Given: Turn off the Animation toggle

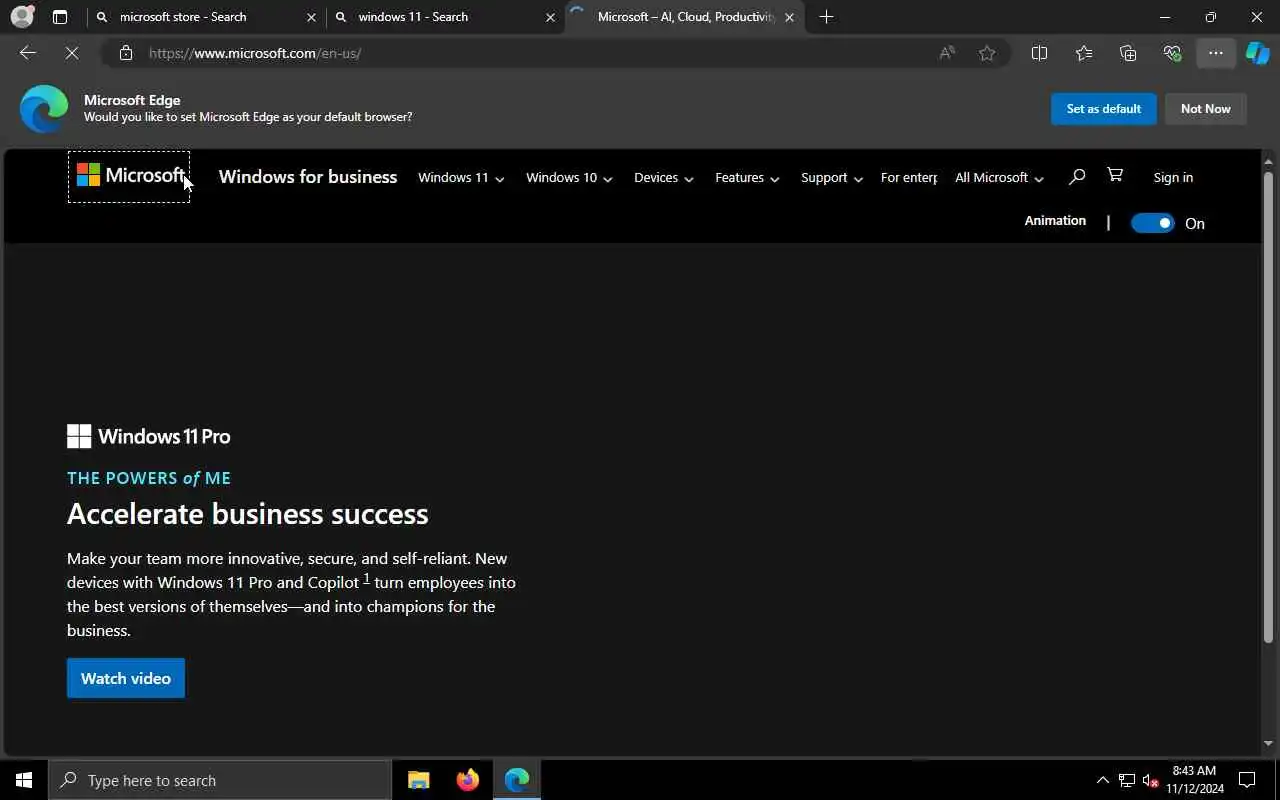Looking at the screenshot, I should [x=1152, y=223].
